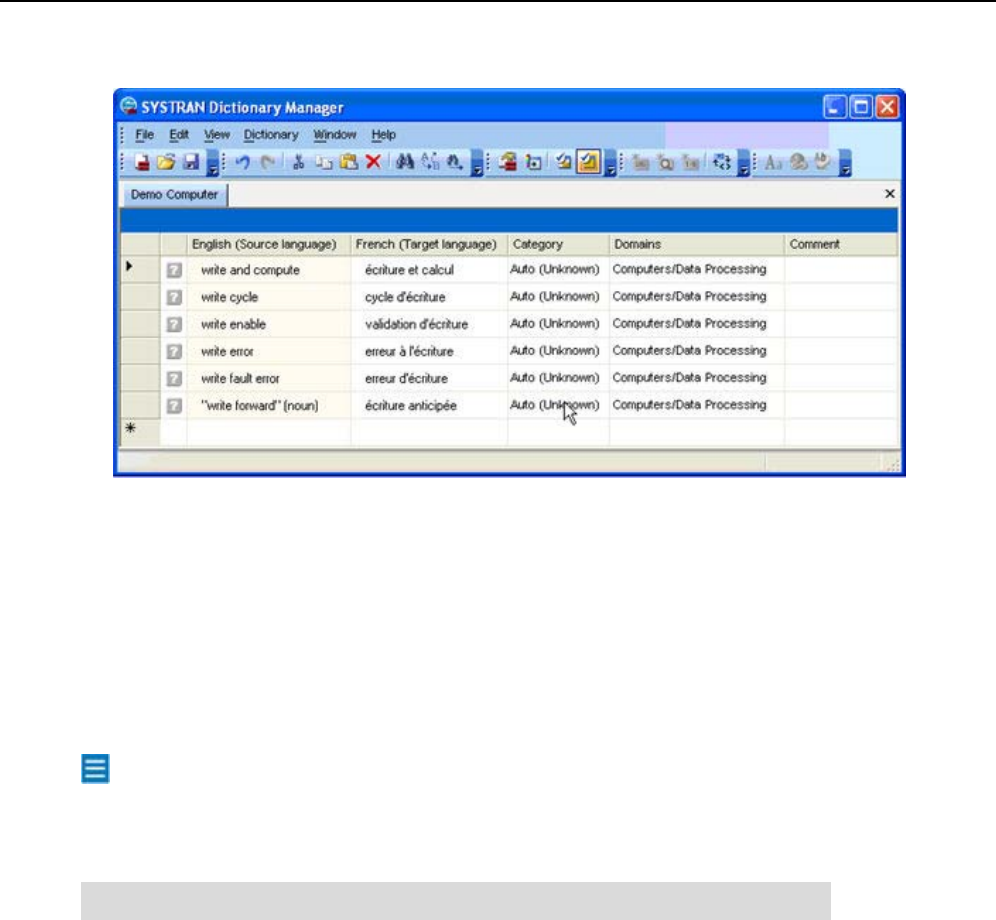The image size is (996, 920).
Task: Click the Comment cell of 'write and compute' row
Action: pos(842,270)
